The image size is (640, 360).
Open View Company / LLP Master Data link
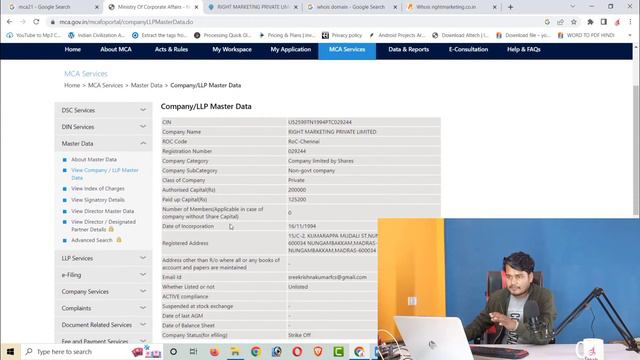click(x=105, y=174)
